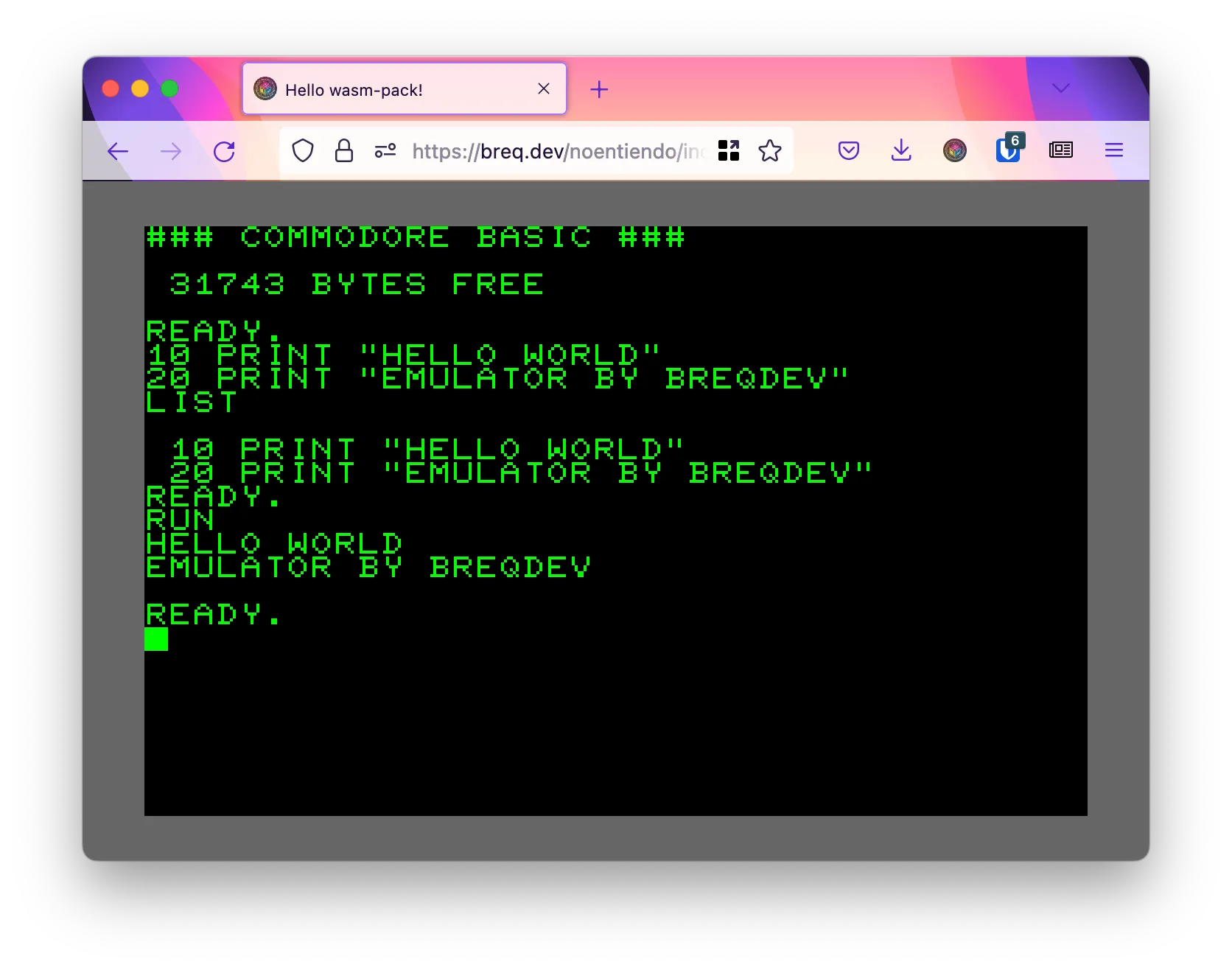The width and height of the screenshot is (1232, 970).
Task: Go forward using the forward arrow
Action: coord(171,152)
